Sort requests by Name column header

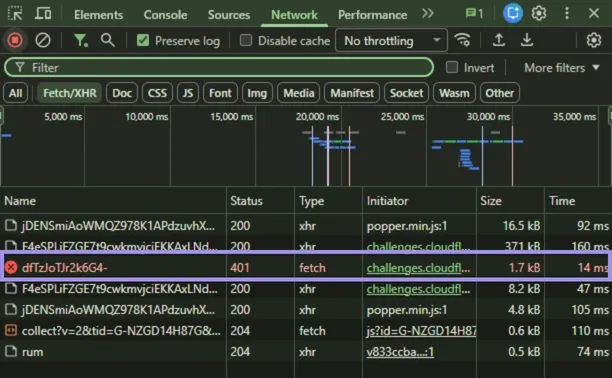[x=113, y=201]
